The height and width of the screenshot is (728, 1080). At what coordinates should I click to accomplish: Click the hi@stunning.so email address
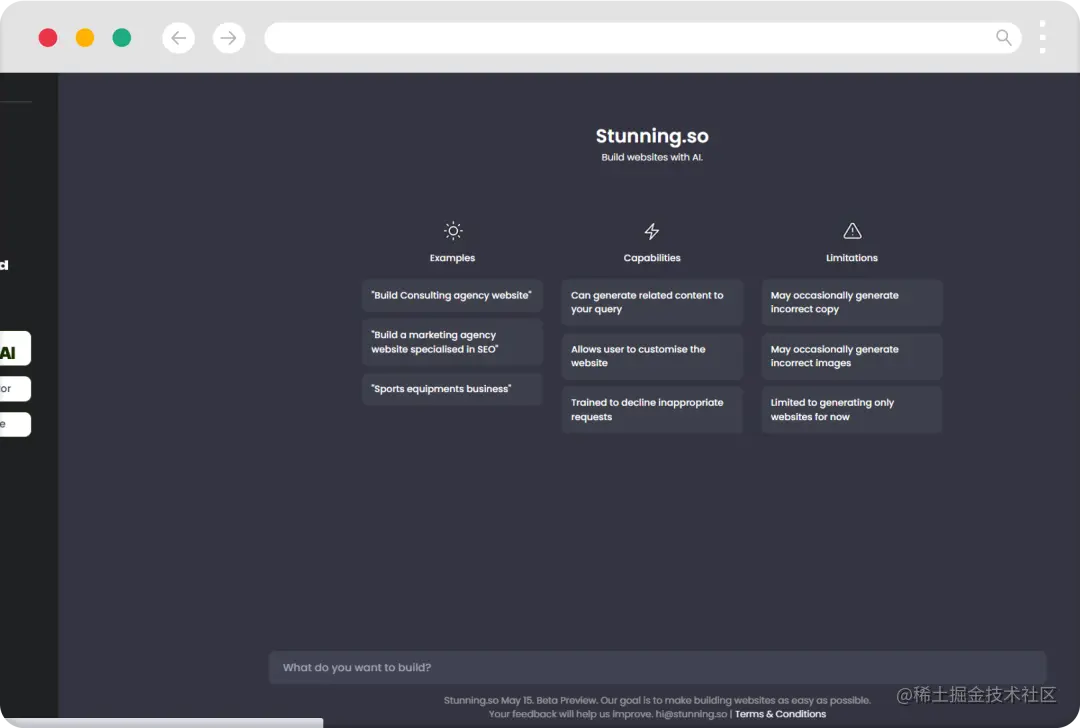(691, 714)
